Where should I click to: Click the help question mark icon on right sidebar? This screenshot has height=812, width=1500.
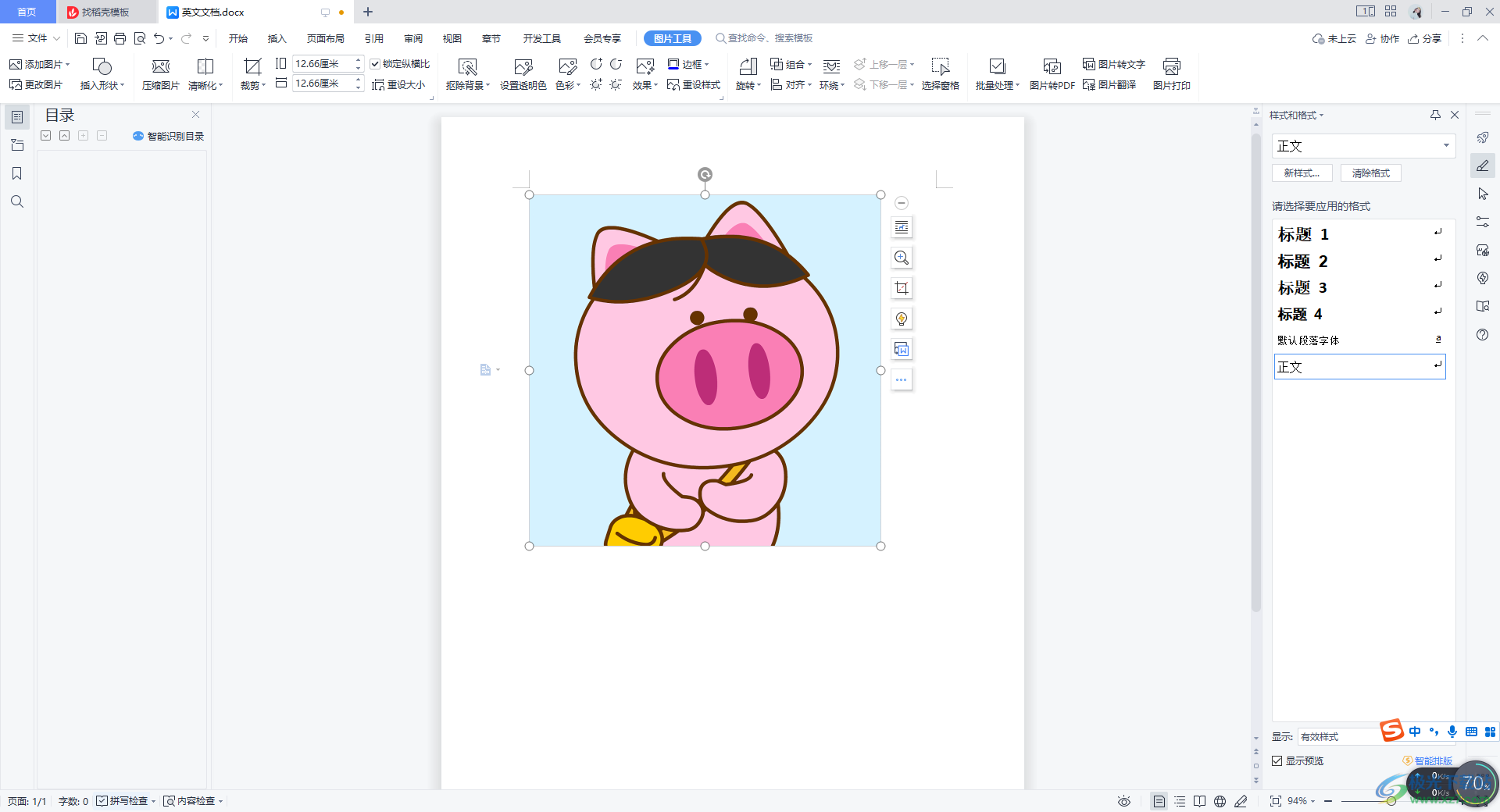tap(1483, 335)
